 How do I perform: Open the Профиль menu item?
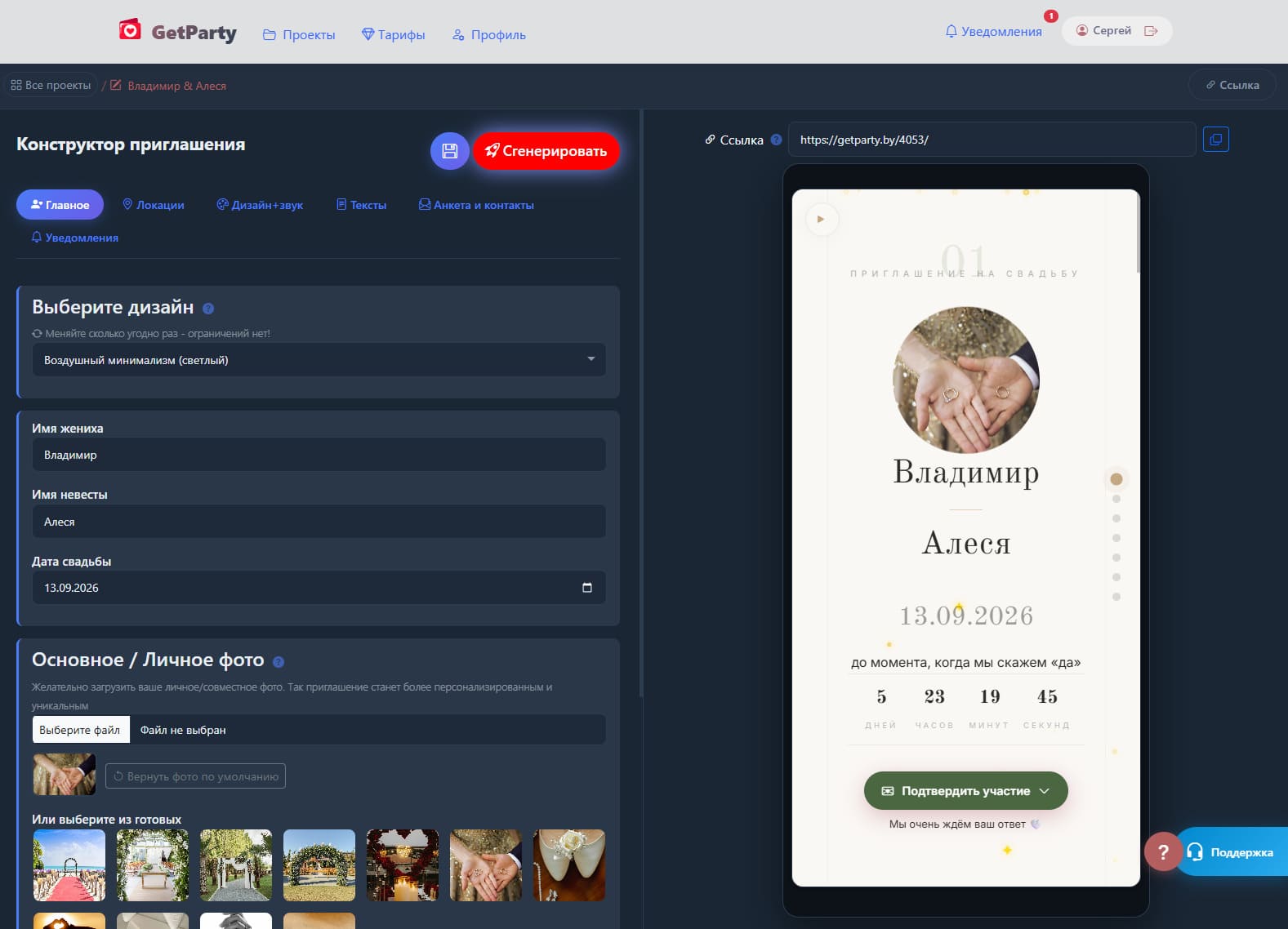pos(488,34)
